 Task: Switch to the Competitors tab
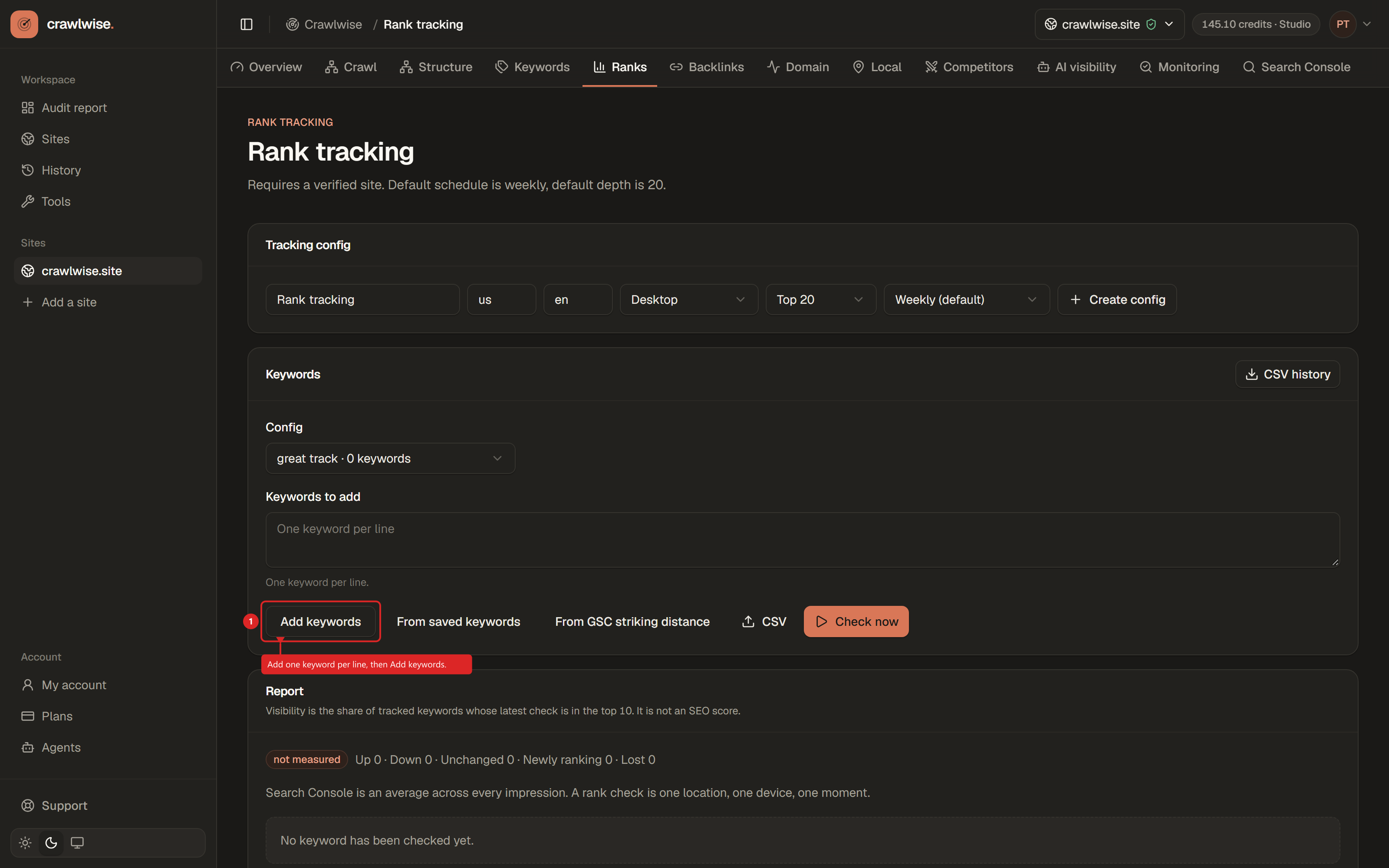pos(969,67)
